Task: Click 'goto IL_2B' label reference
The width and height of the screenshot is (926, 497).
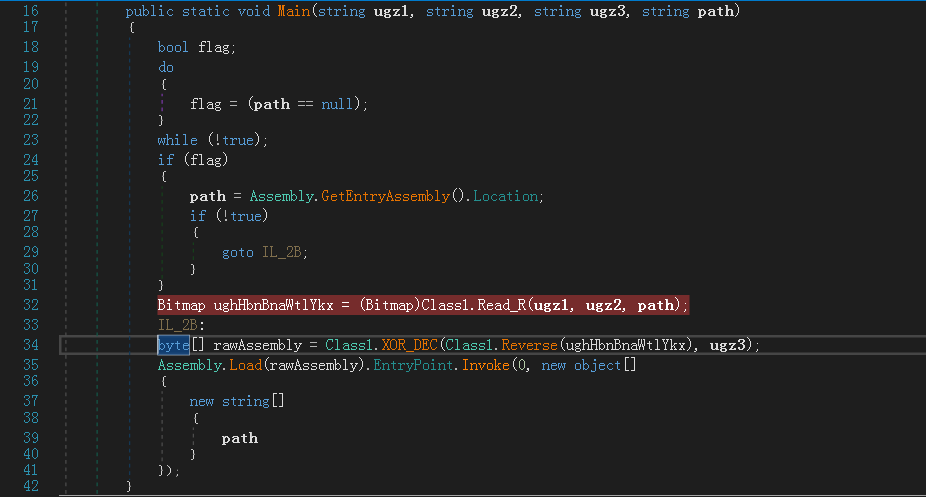Action: pyautogui.click(x=264, y=253)
